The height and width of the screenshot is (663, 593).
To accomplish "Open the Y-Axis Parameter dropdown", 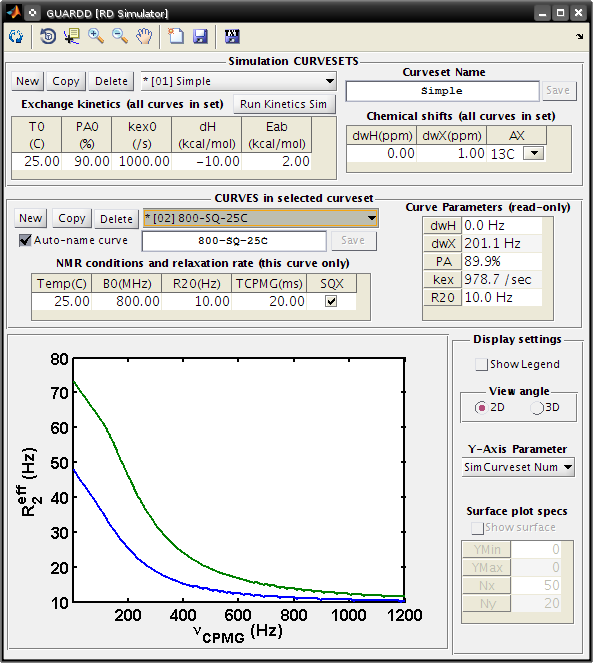I will tap(518, 467).
